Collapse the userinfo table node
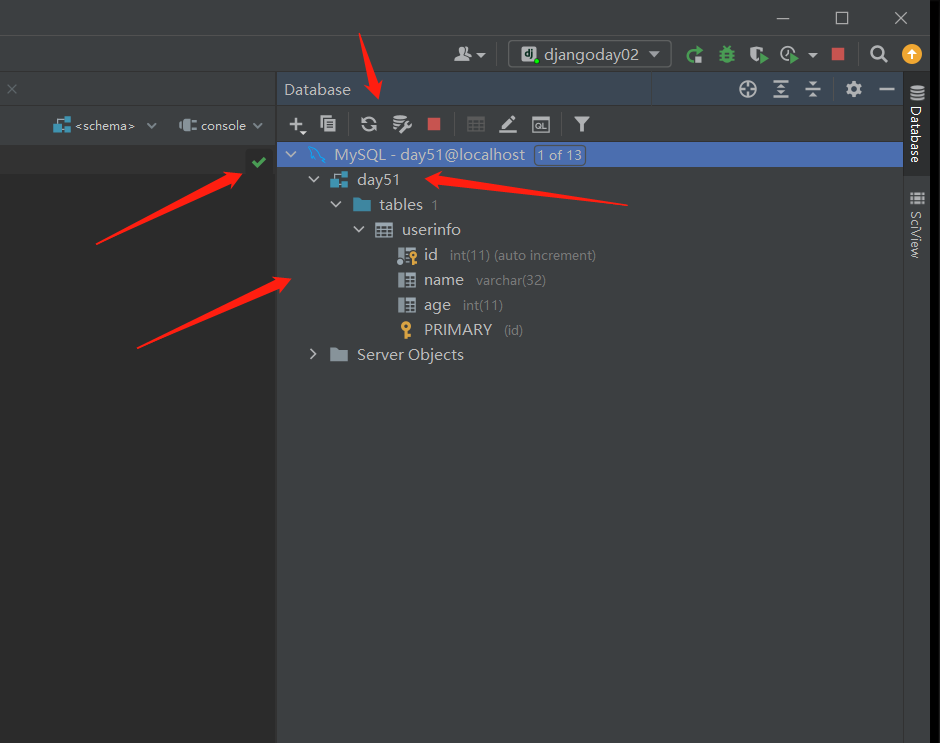Screen dimensions: 940x743 [358, 230]
